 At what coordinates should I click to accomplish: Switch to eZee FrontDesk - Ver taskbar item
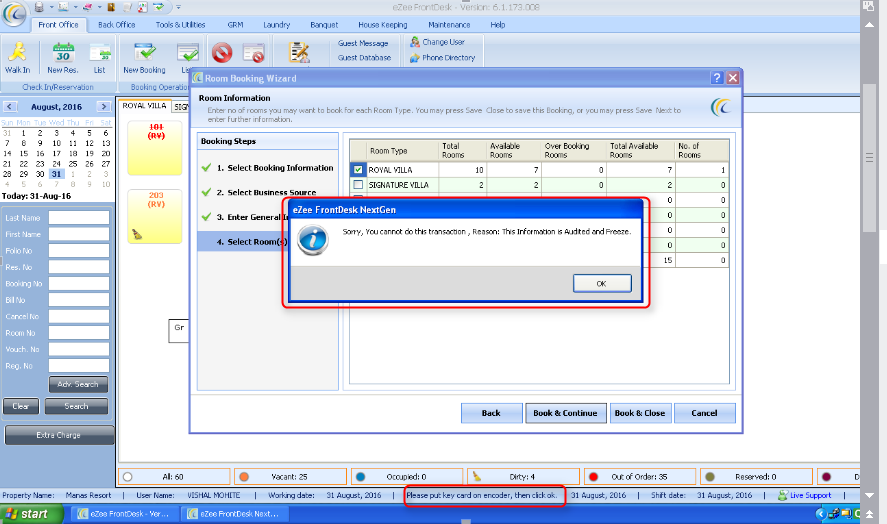[x=124, y=514]
